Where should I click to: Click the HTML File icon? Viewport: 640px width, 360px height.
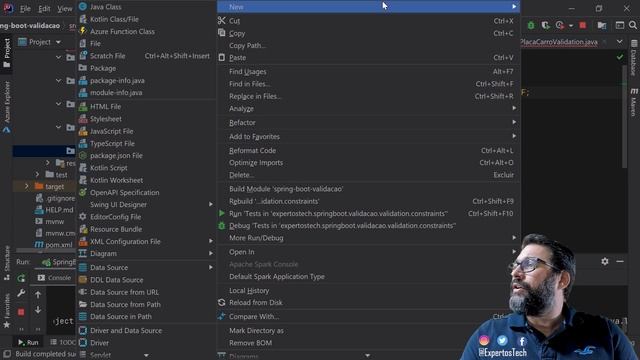click(83, 107)
